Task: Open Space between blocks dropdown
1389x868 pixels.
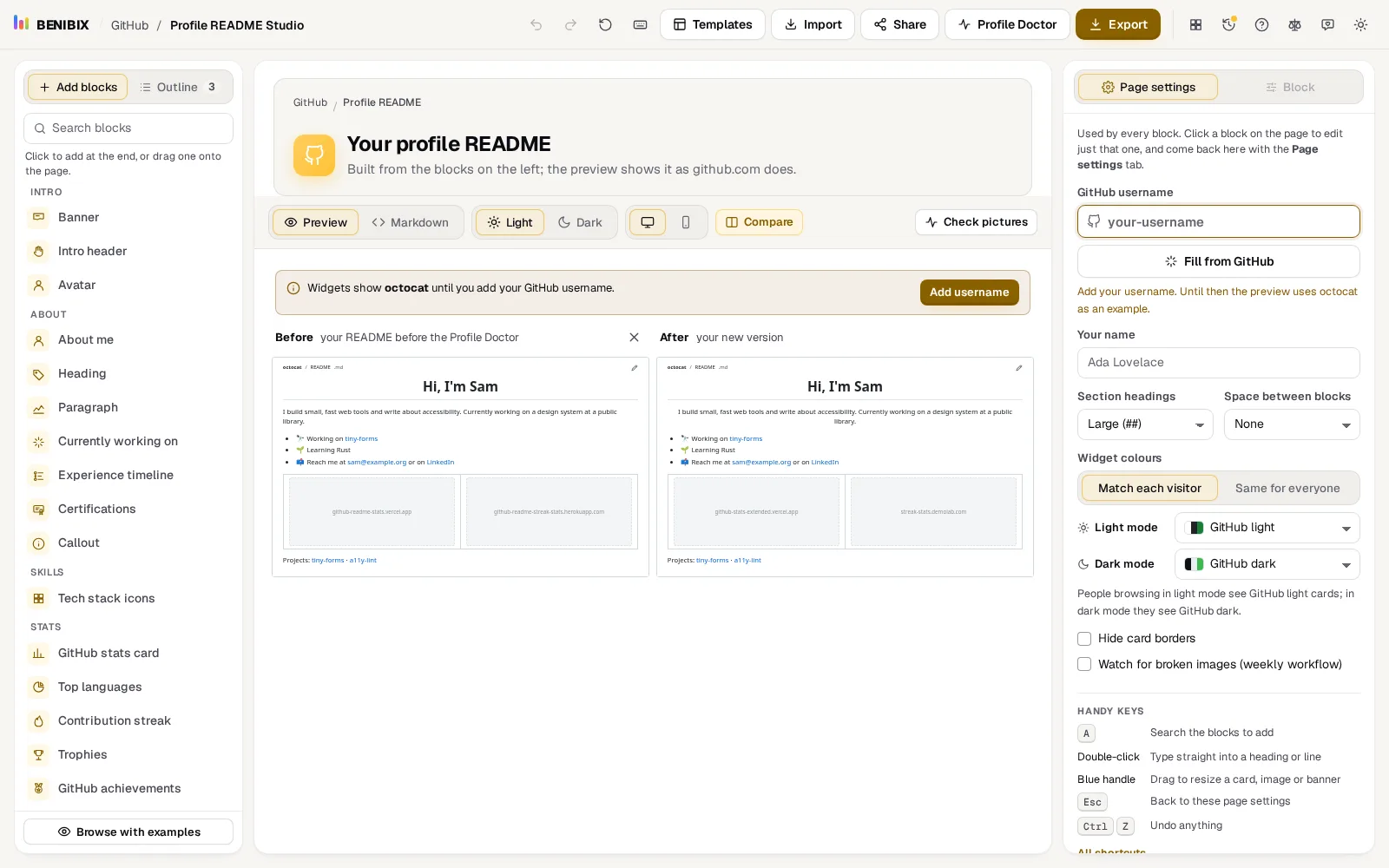Action: click(x=1292, y=424)
